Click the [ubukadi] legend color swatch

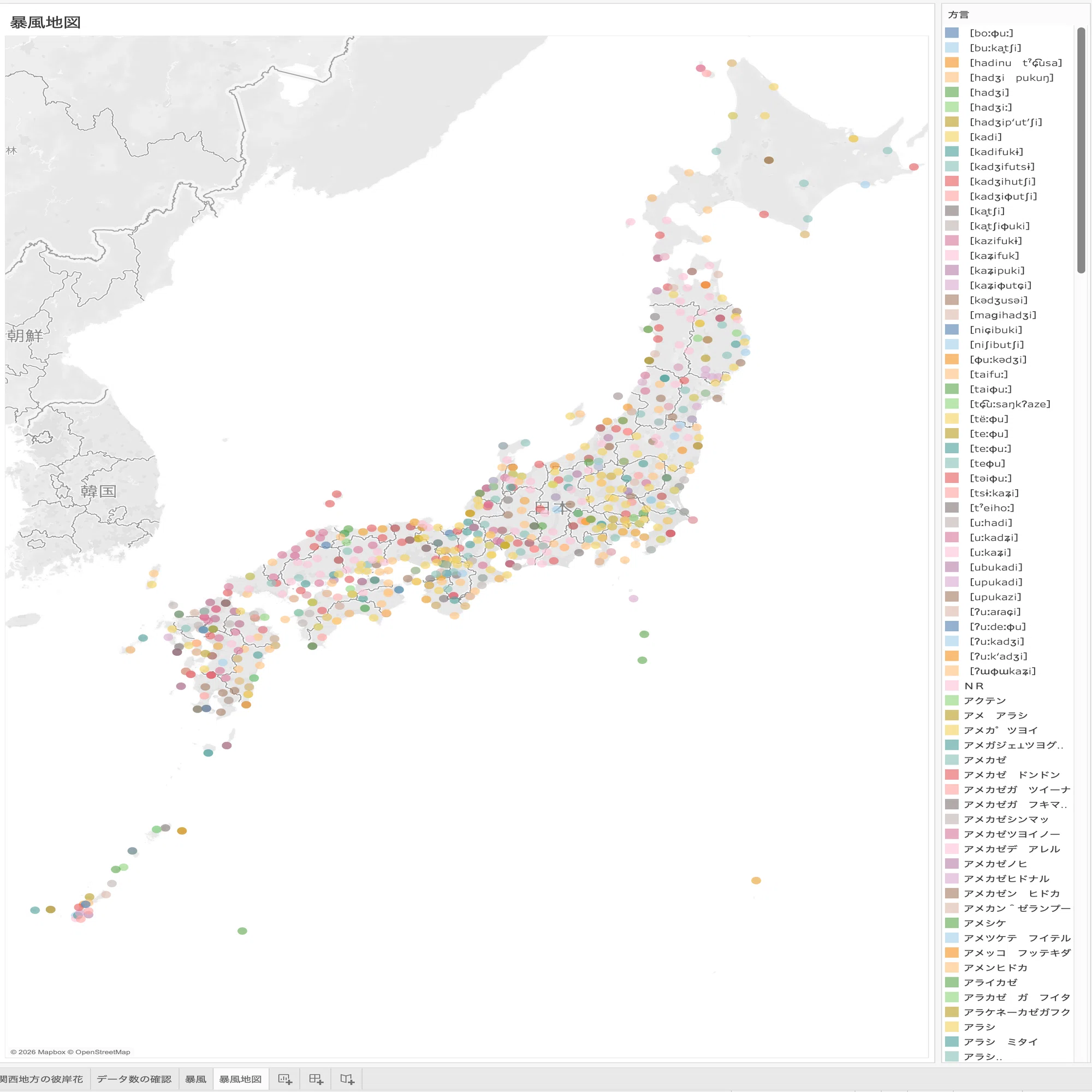click(x=952, y=567)
